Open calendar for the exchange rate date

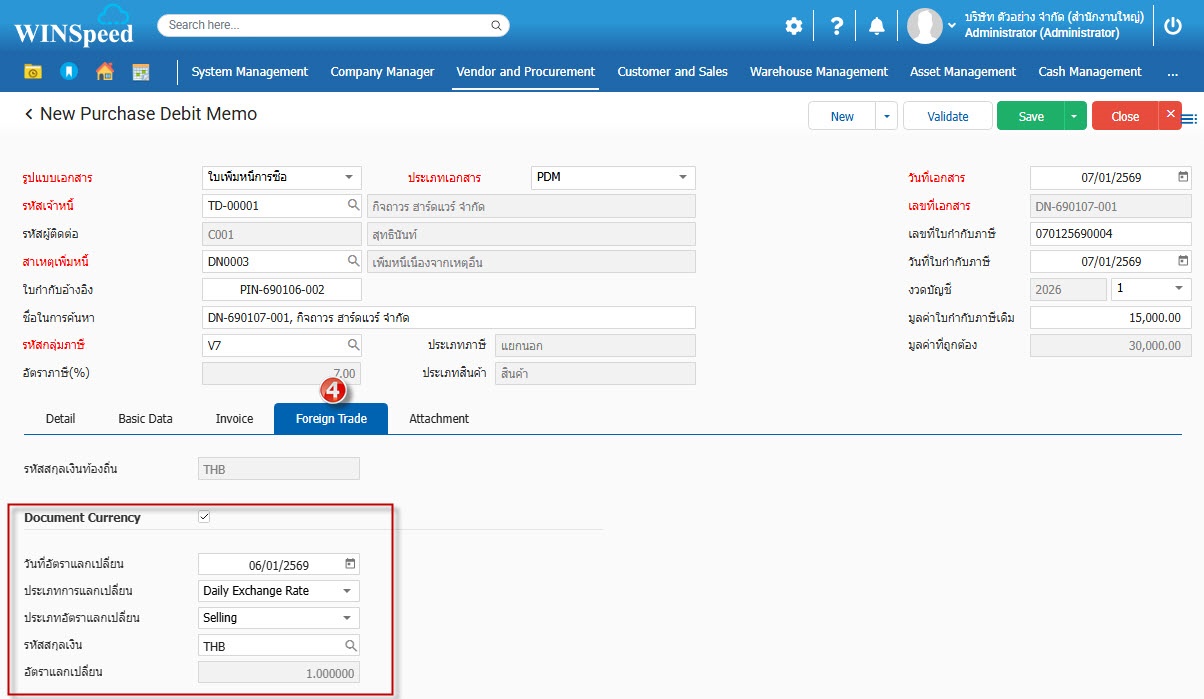350,564
